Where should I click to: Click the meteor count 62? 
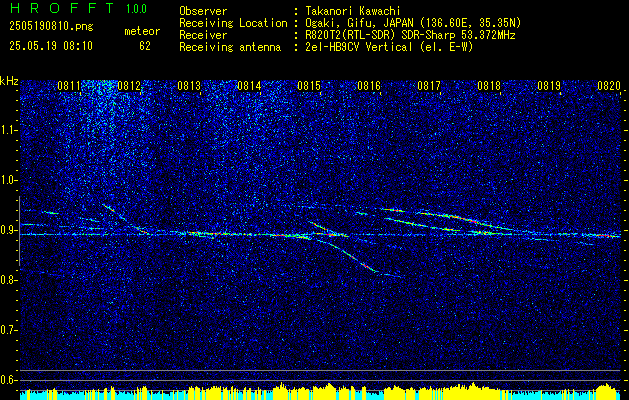pos(145,46)
